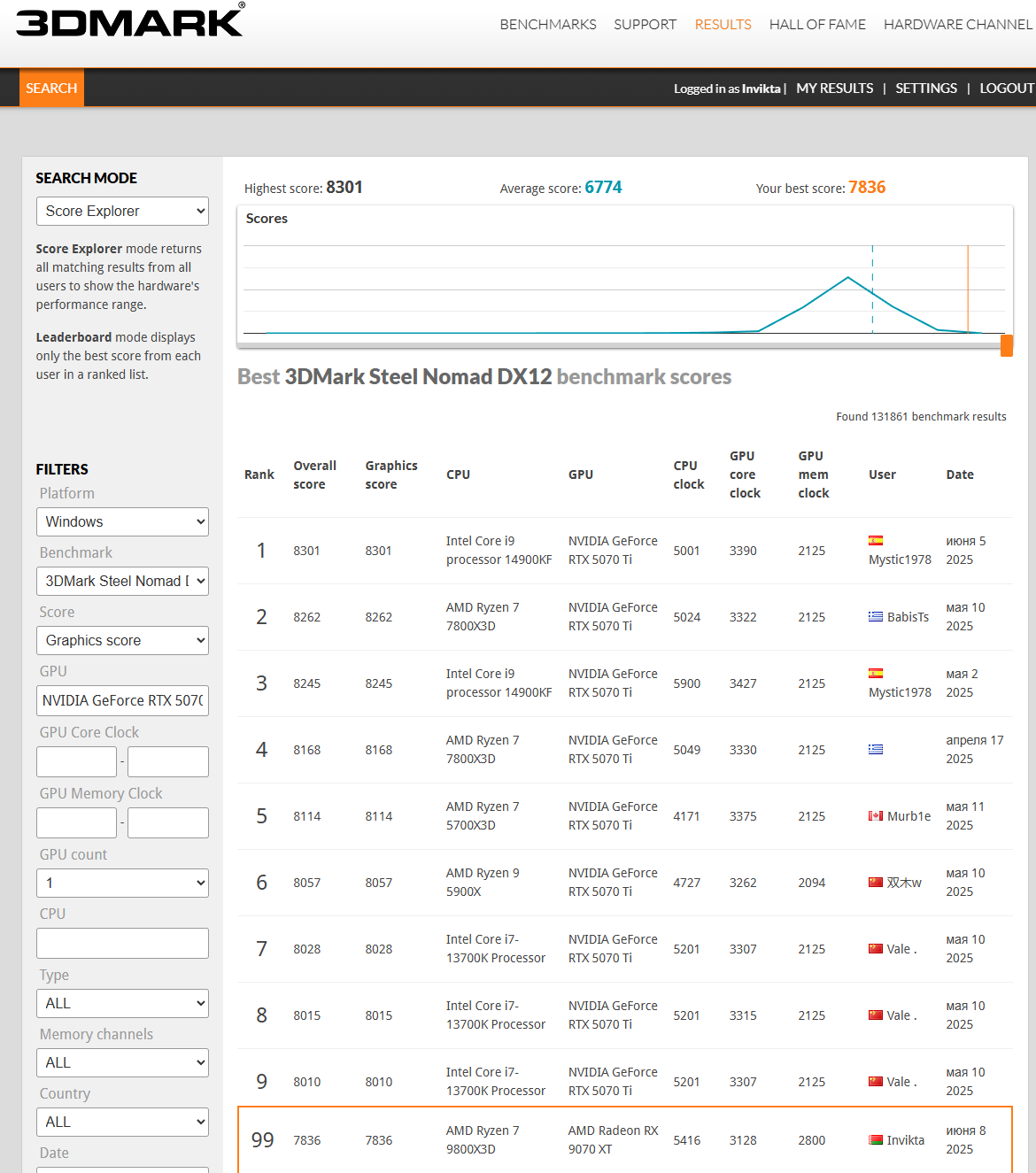
Task: Click the 3DMark logo
Action: tap(130, 19)
